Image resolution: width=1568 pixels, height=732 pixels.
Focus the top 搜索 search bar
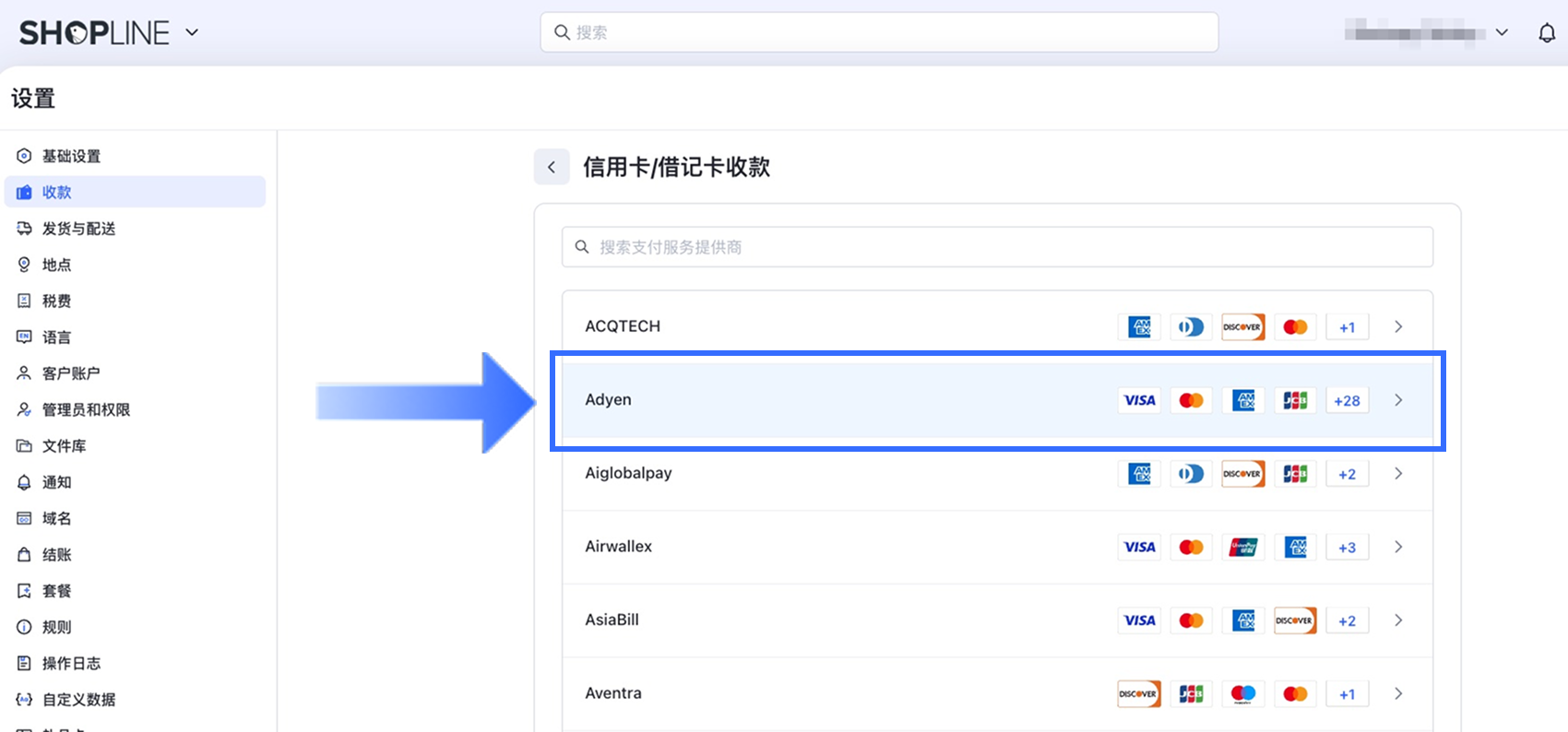(x=879, y=32)
